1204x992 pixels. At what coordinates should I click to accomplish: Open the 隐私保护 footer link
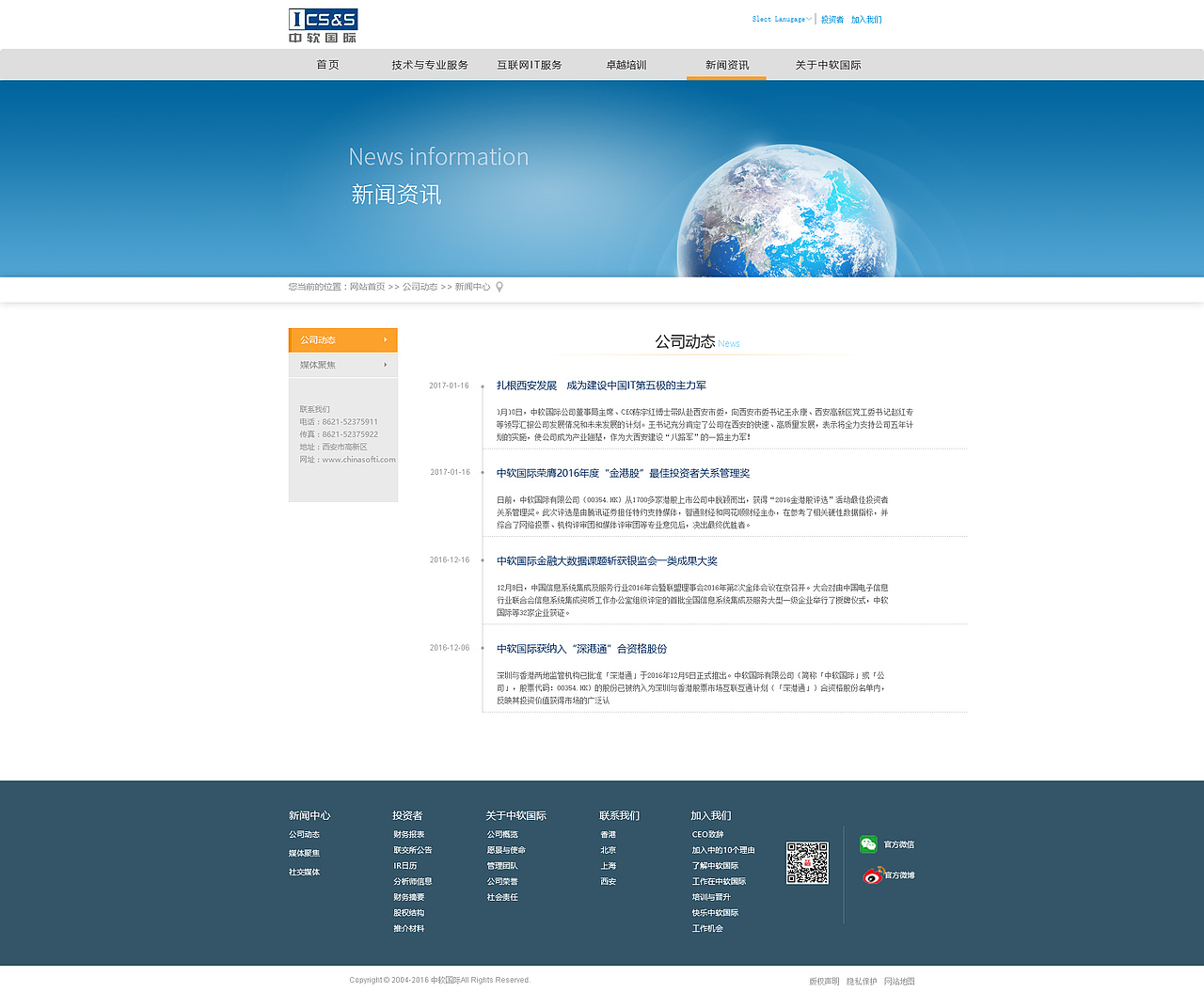861,980
